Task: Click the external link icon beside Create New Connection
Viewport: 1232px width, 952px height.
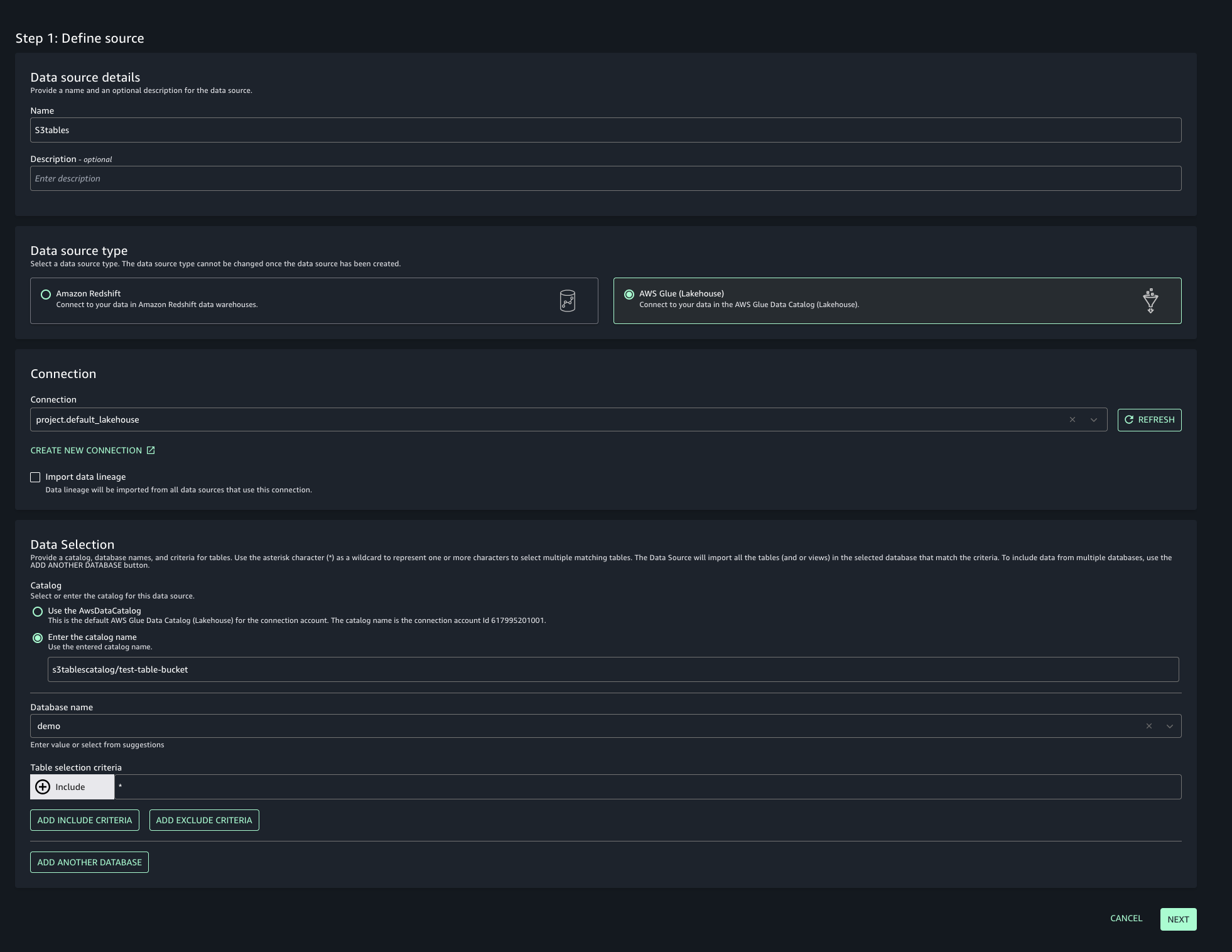Action: point(151,450)
